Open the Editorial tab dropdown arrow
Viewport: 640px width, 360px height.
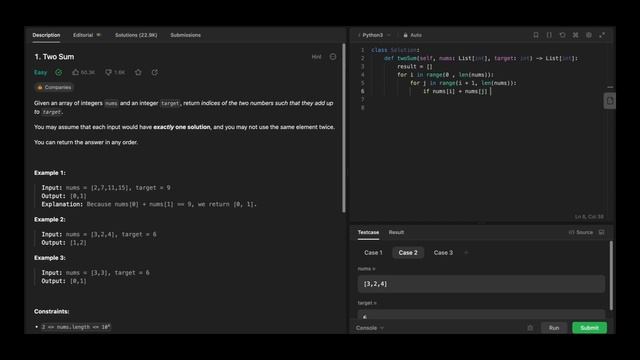[x=98, y=35]
